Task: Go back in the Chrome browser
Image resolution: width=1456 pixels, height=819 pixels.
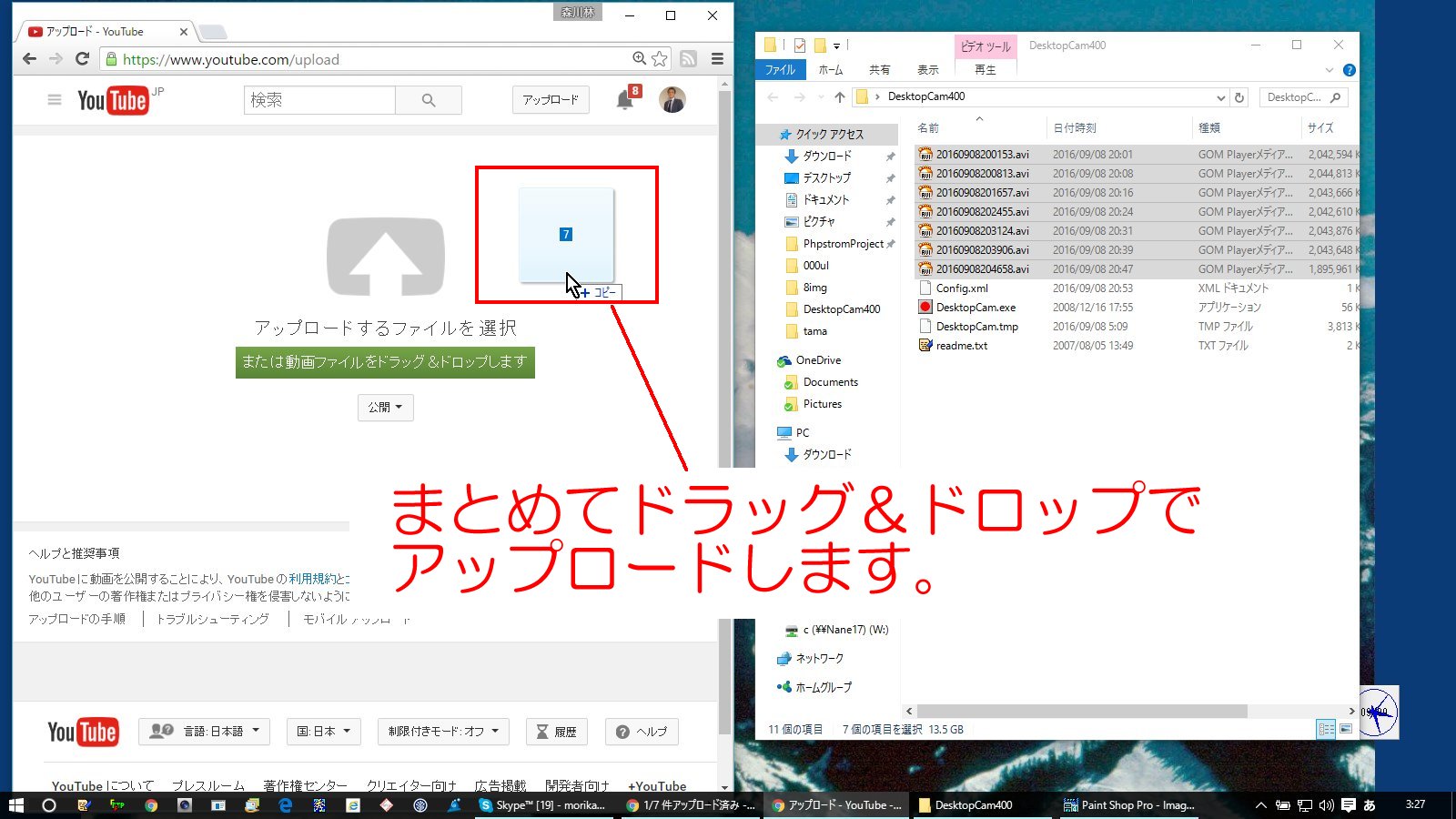Action: (29, 58)
